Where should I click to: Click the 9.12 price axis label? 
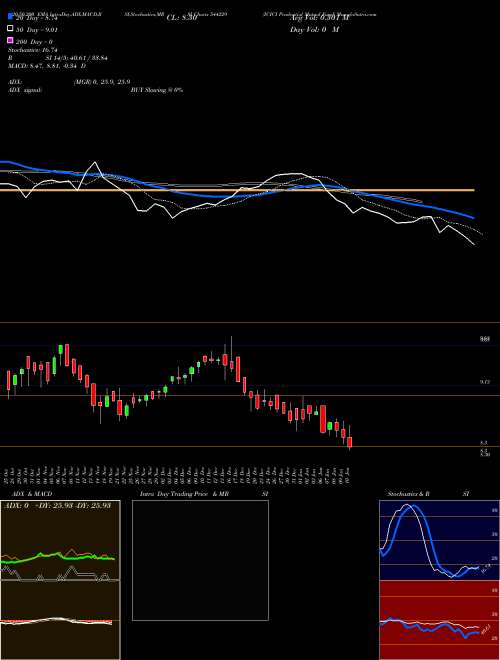tap(484, 382)
